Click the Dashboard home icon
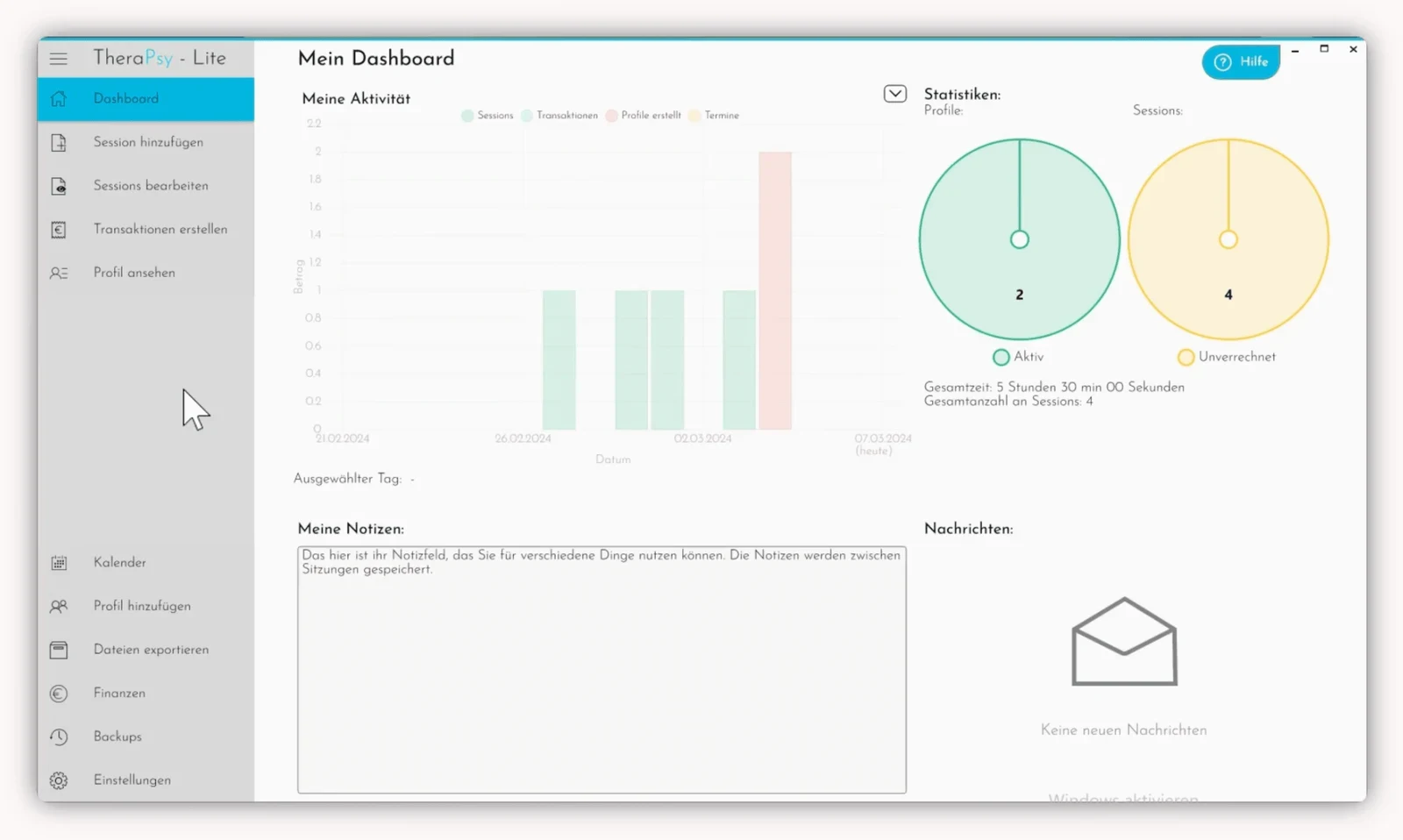This screenshot has height=840, width=1403. [x=59, y=99]
